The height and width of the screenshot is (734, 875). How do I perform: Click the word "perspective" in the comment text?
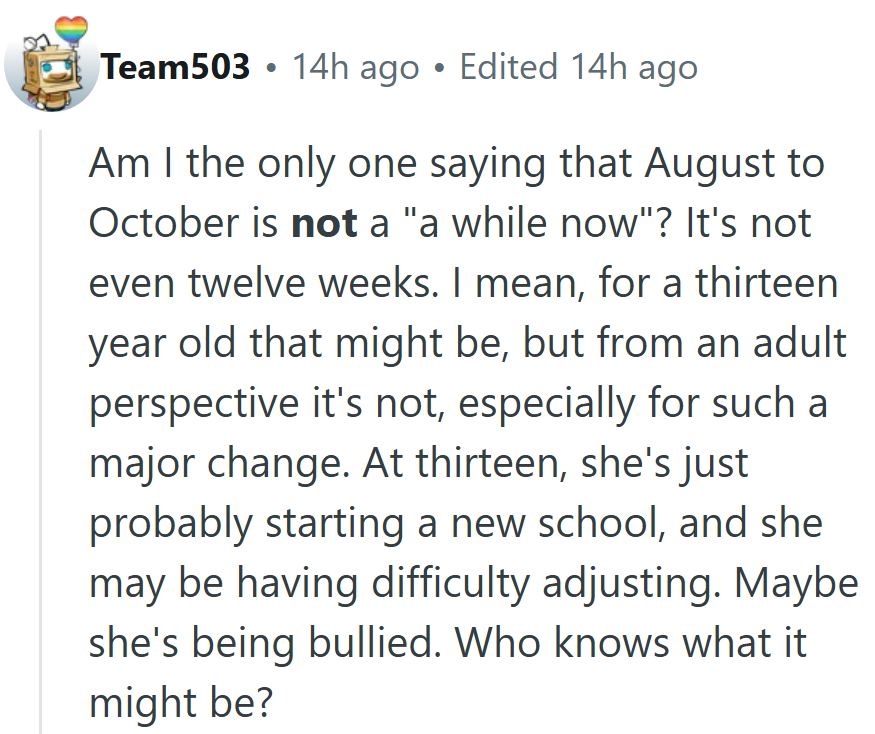(x=194, y=404)
